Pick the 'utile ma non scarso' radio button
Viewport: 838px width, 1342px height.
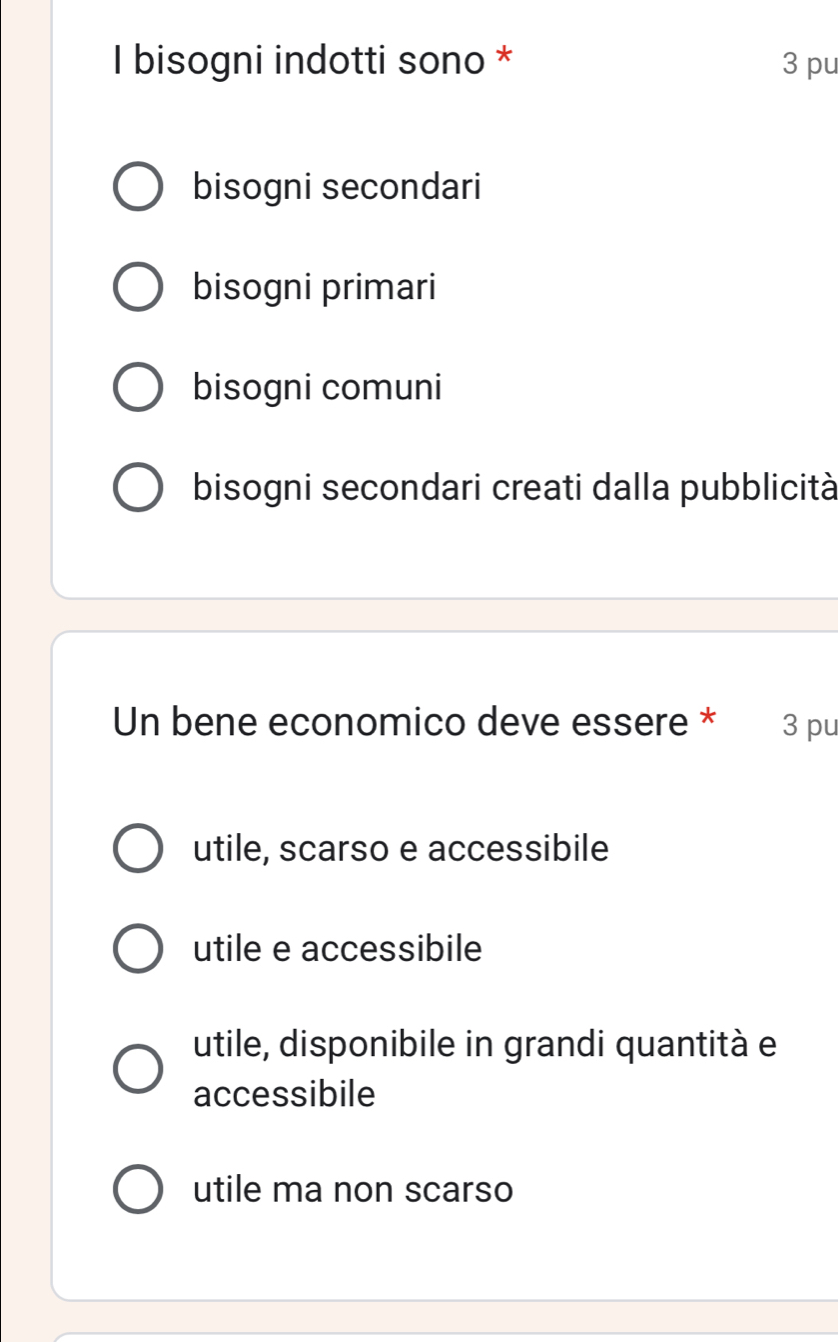pos(138,1190)
